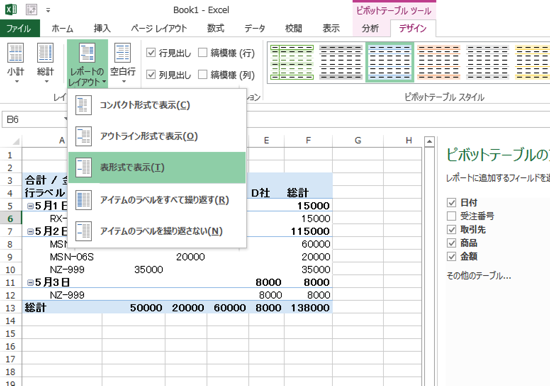Select row 6 header
Viewport: 550px width, 386px height.
[11, 219]
